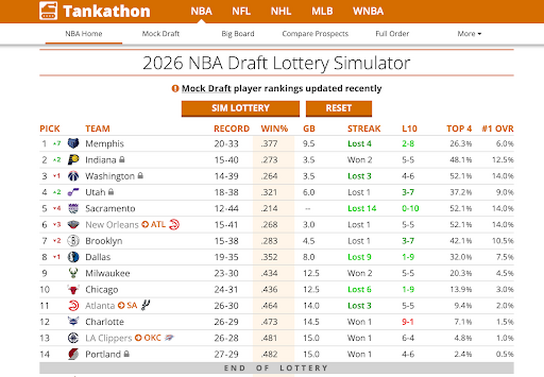
Task: Click Charlotte's 9-1 last-ten record
Action: (x=408, y=322)
